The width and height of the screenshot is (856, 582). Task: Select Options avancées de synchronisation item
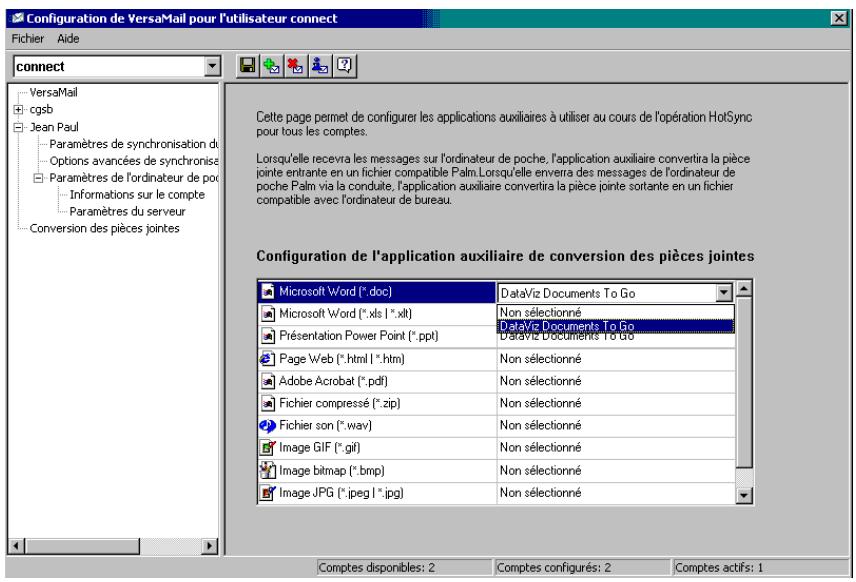[x=133, y=161]
